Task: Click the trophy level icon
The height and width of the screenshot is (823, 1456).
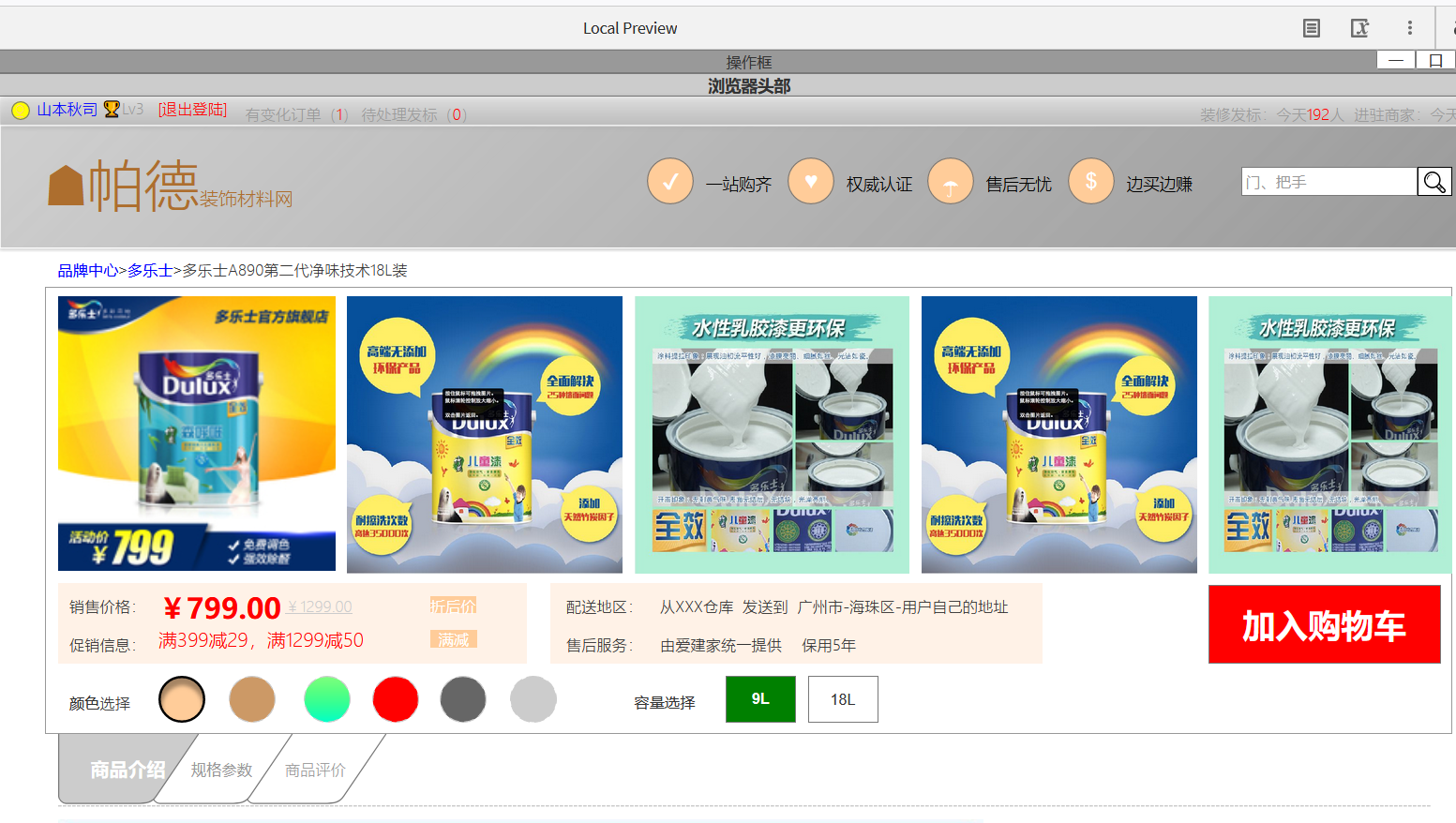Action: [112, 110]
